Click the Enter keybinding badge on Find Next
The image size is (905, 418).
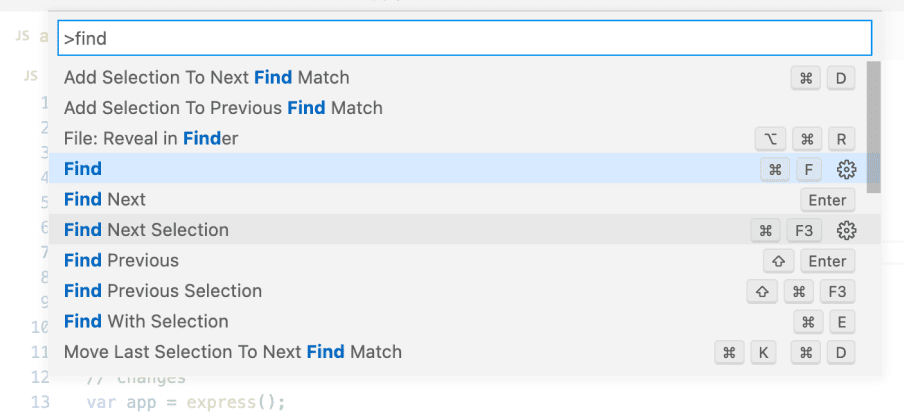pos(827,200)
